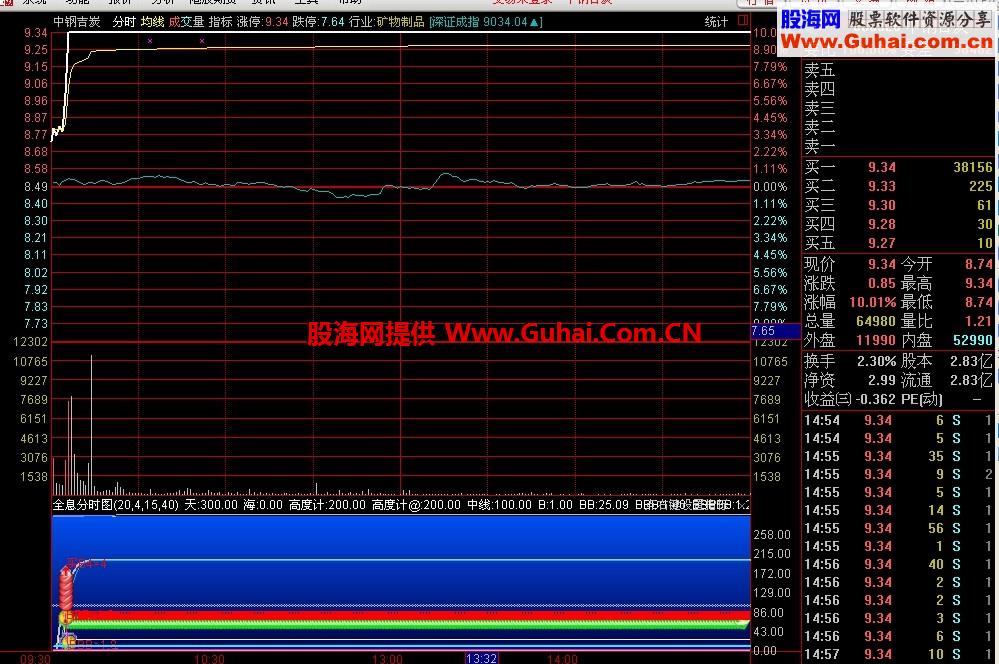The height and width of the screenshot is (664, 999).
Task: Click the 中线:100.00 indicator value
Action: click(499, 505)
